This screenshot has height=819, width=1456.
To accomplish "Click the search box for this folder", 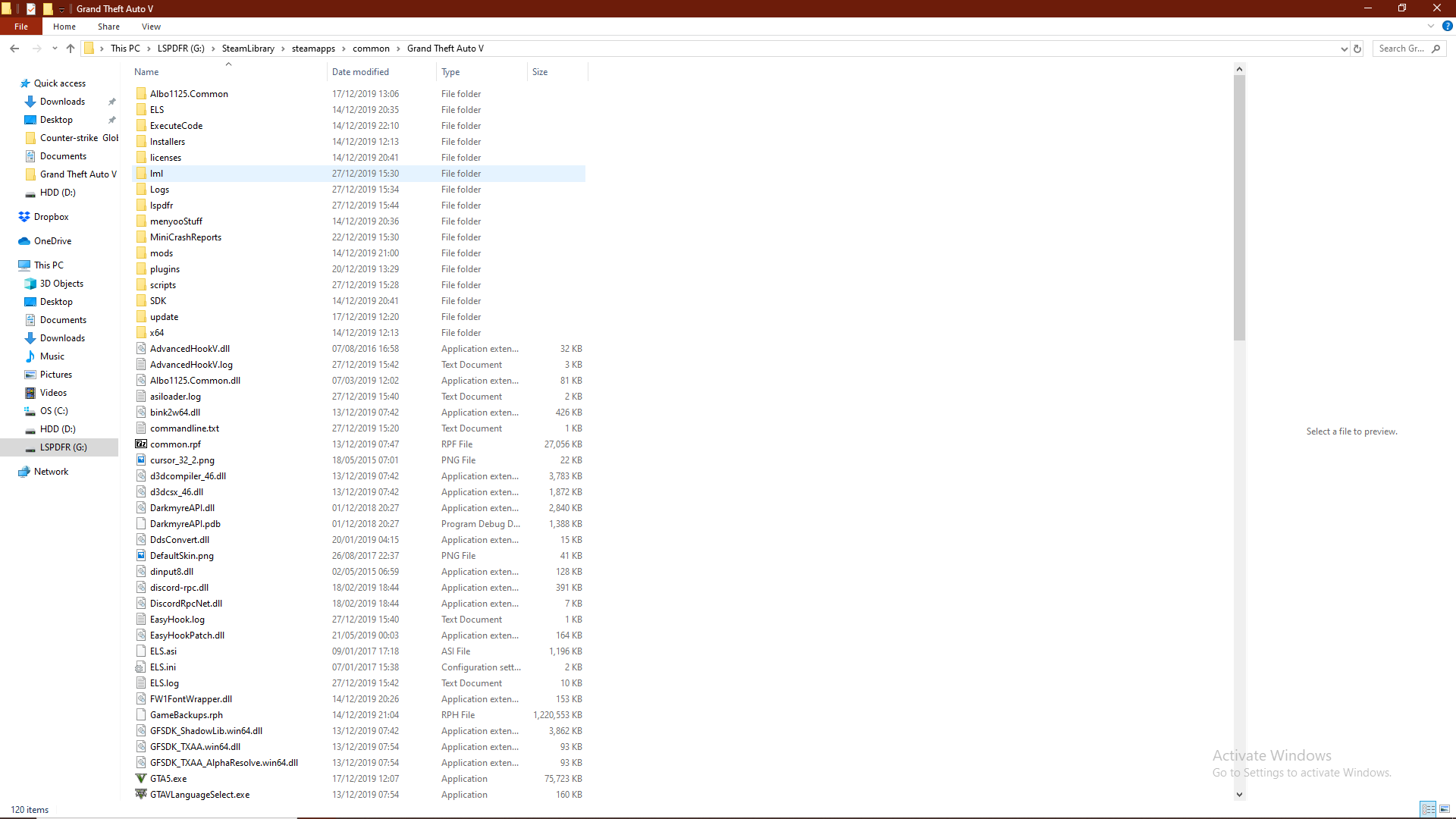I will point(1401,49).
